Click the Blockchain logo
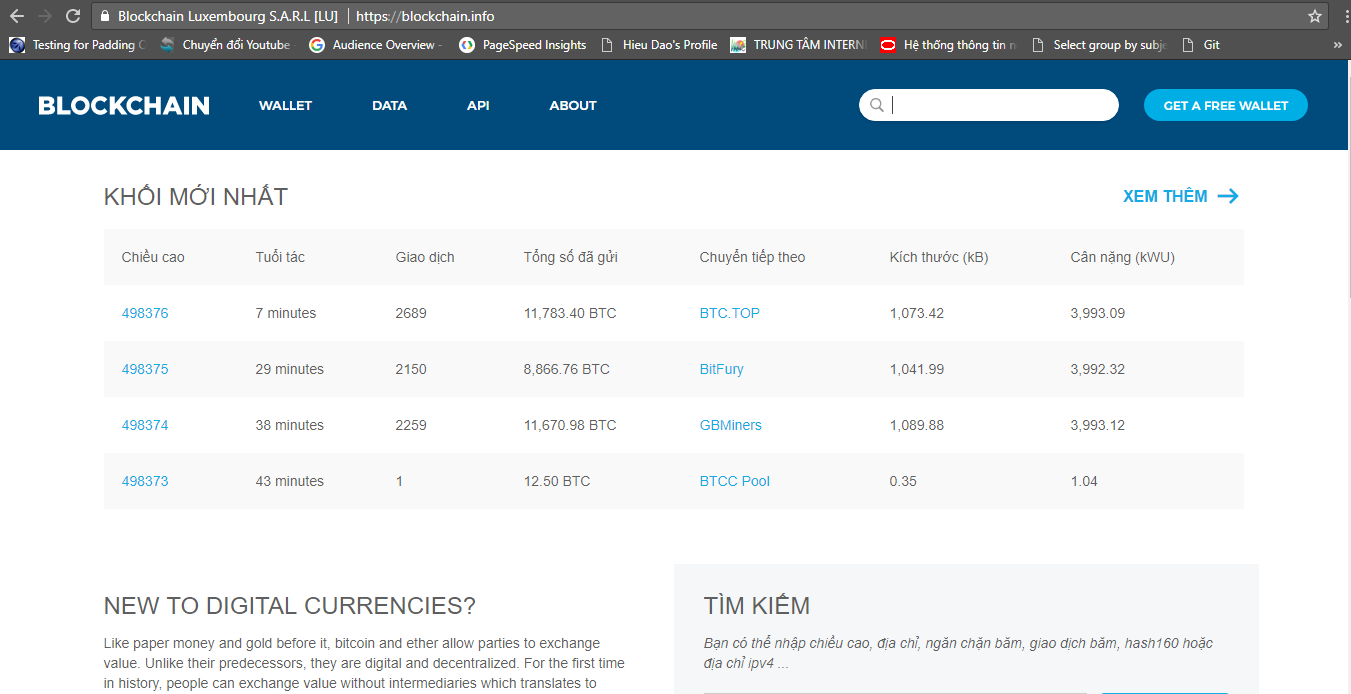Viewport: 1351px width, 694px height. pos(124,105)
